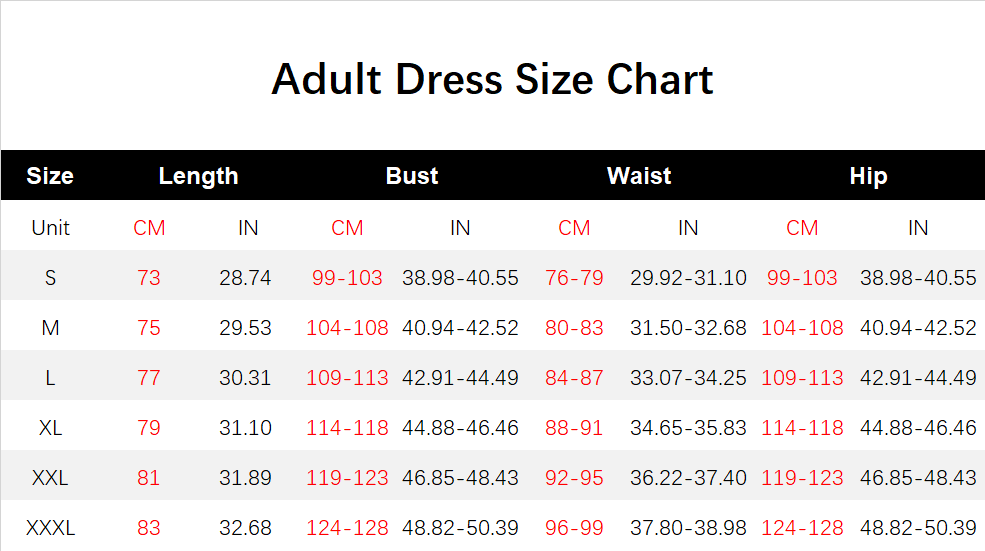Select the Hip column header

[868, 176]
